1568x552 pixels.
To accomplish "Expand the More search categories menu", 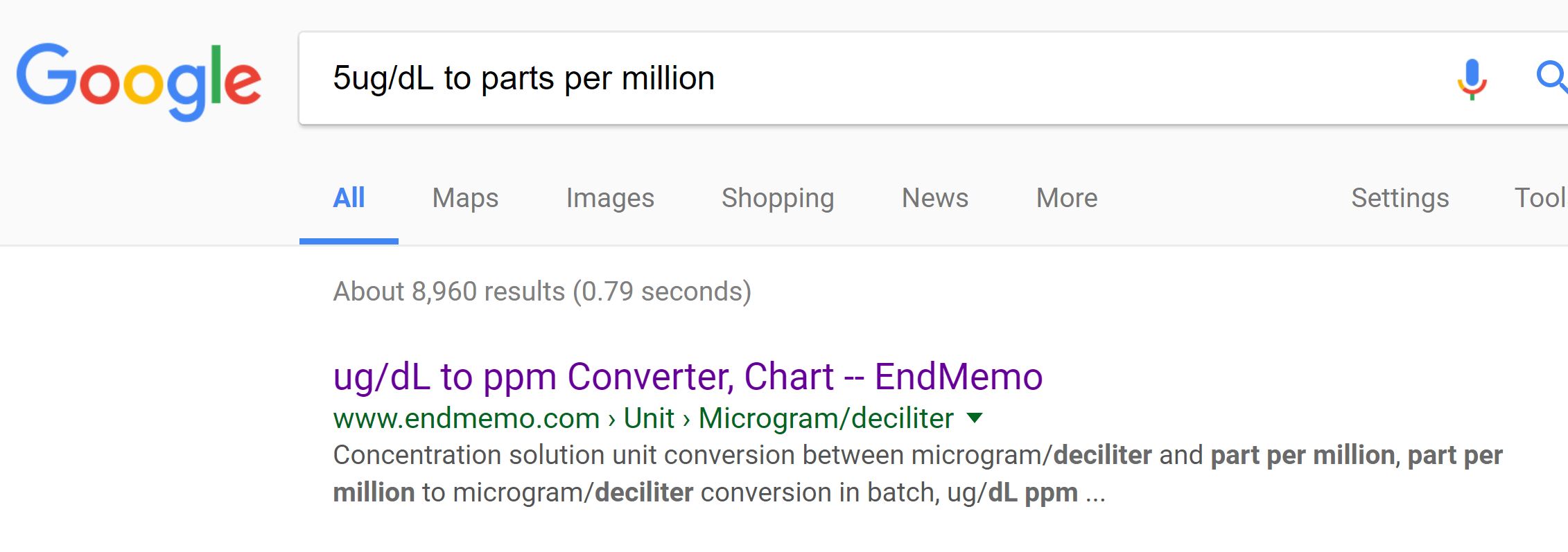I will coord(1065,198).
